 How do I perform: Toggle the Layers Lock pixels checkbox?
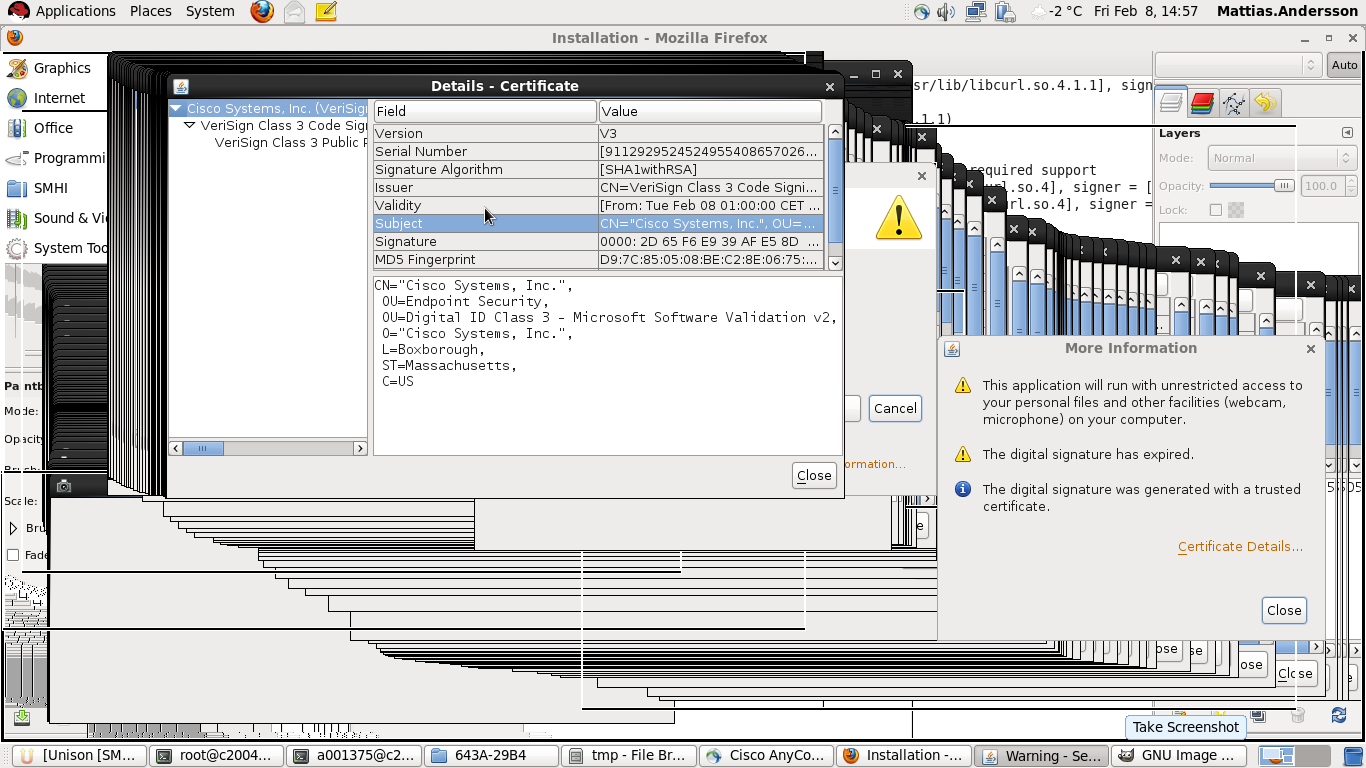1216,210
